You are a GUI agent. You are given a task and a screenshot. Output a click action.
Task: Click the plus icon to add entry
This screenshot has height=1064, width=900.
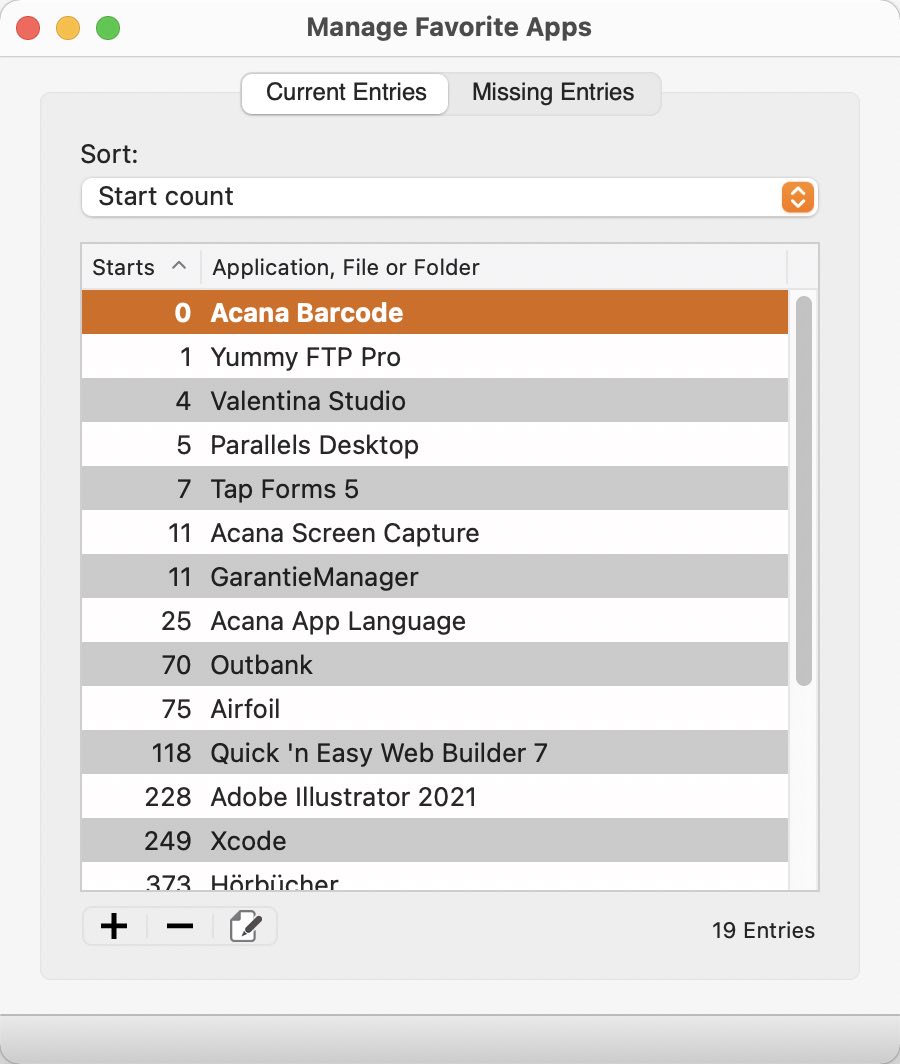(114, 927)
